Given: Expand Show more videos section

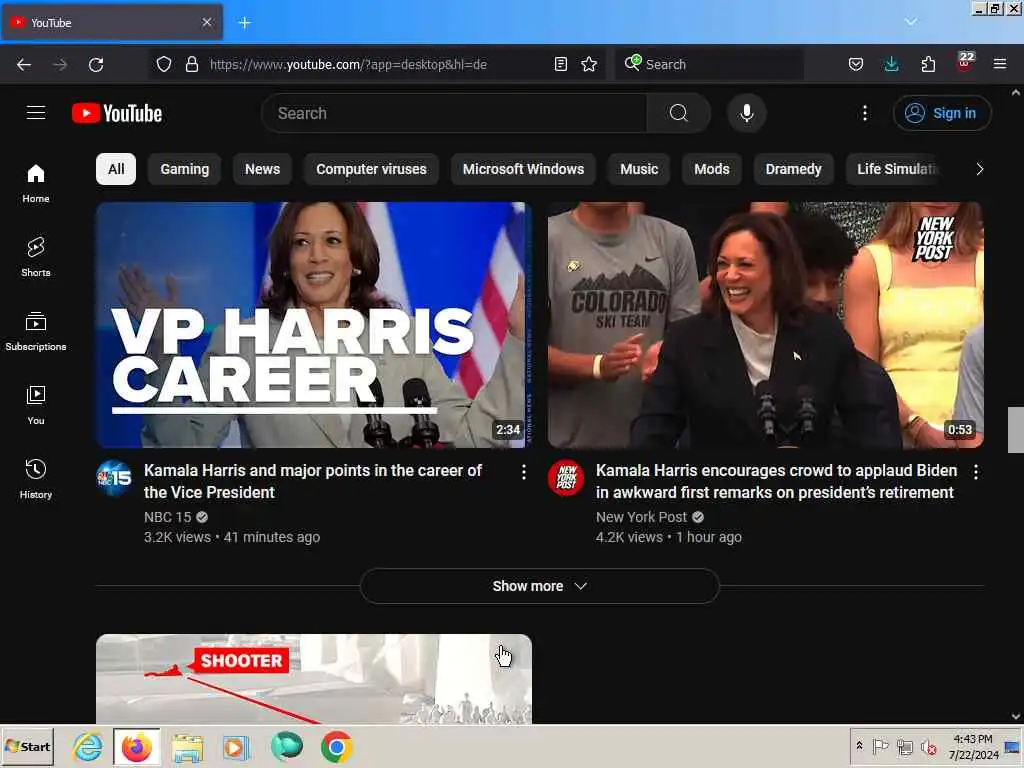Looking at the screenshot, I should [x=539, y=586].
